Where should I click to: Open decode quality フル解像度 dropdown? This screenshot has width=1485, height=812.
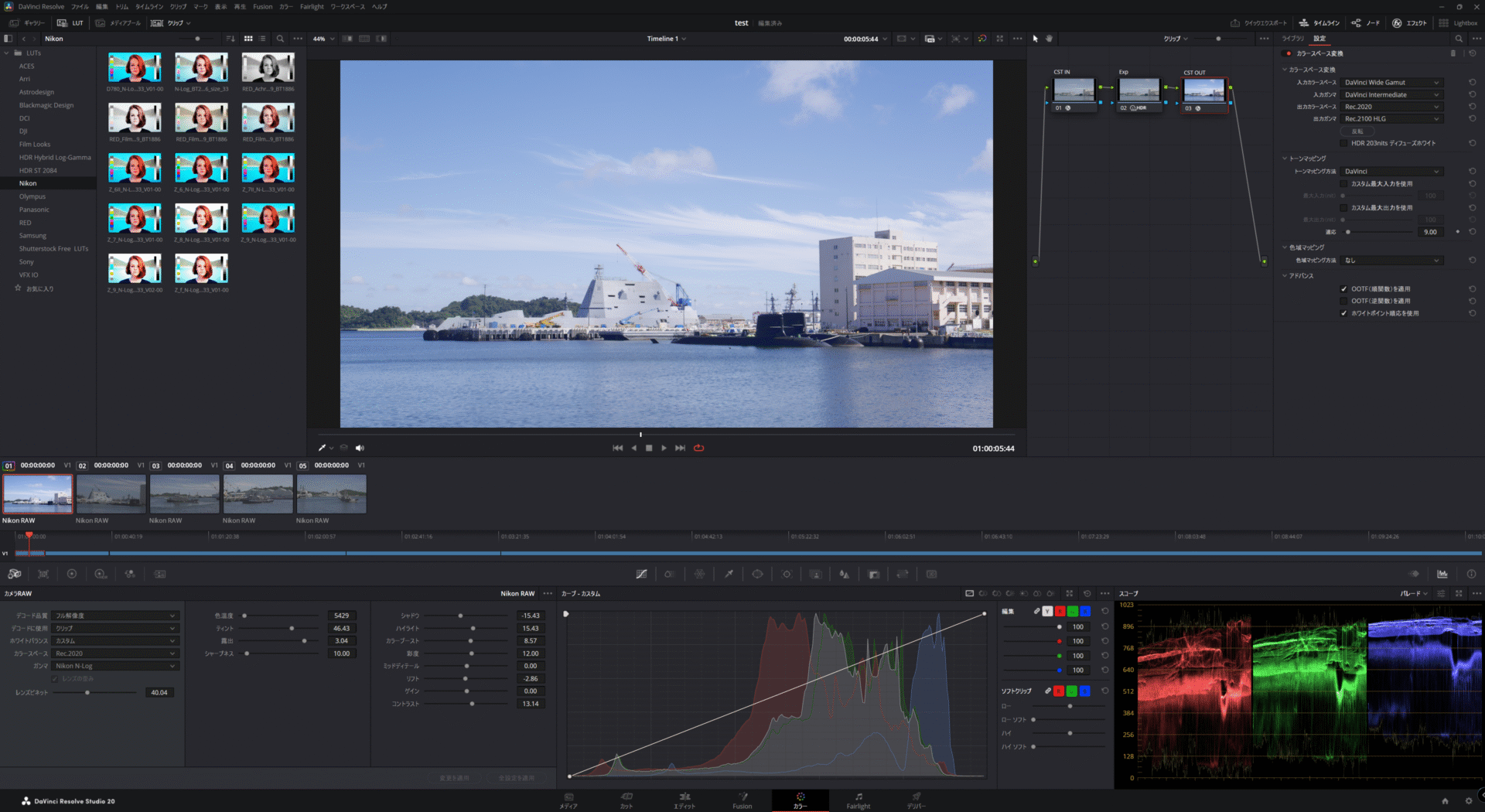pos(116,616)
